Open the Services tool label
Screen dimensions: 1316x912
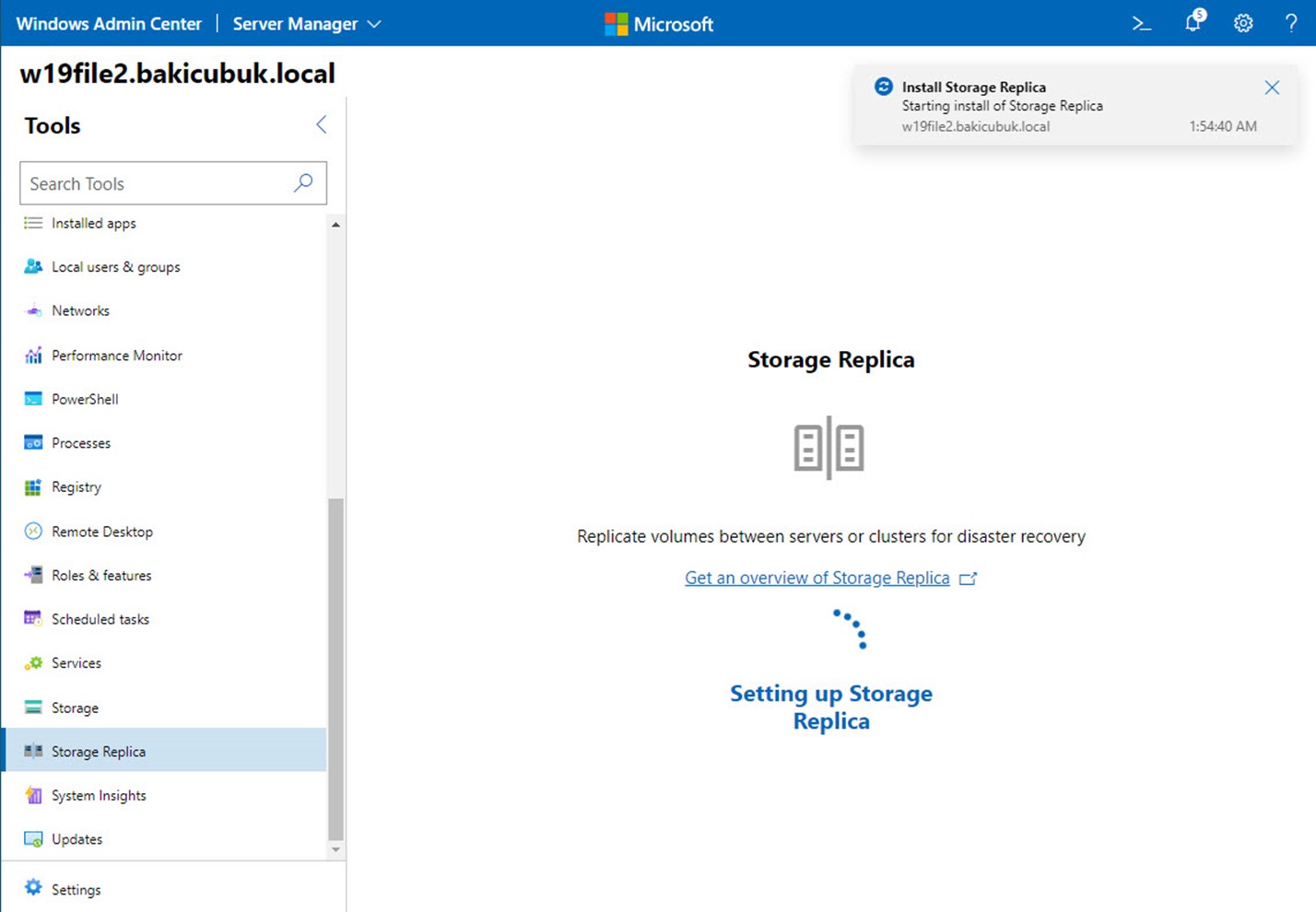(x=76, y=663)
